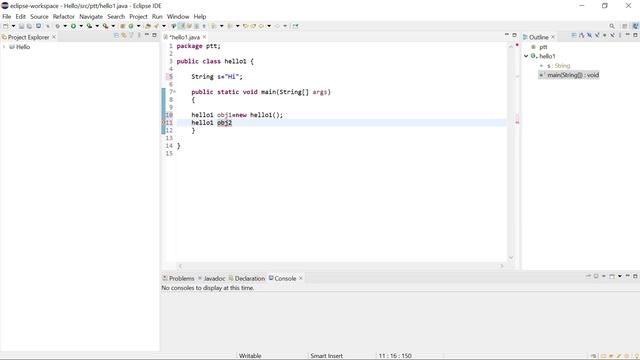Open the External Tools dropdown arrow
Viewport: 640px width, 360px height.
click(113, 26)
